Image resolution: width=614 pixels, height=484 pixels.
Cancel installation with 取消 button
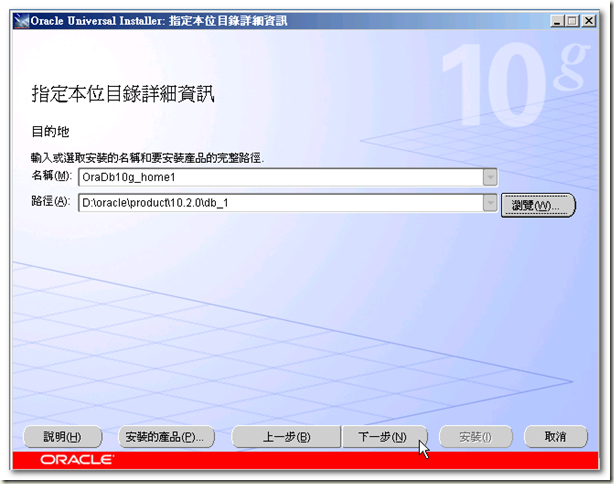pos(556,437)
